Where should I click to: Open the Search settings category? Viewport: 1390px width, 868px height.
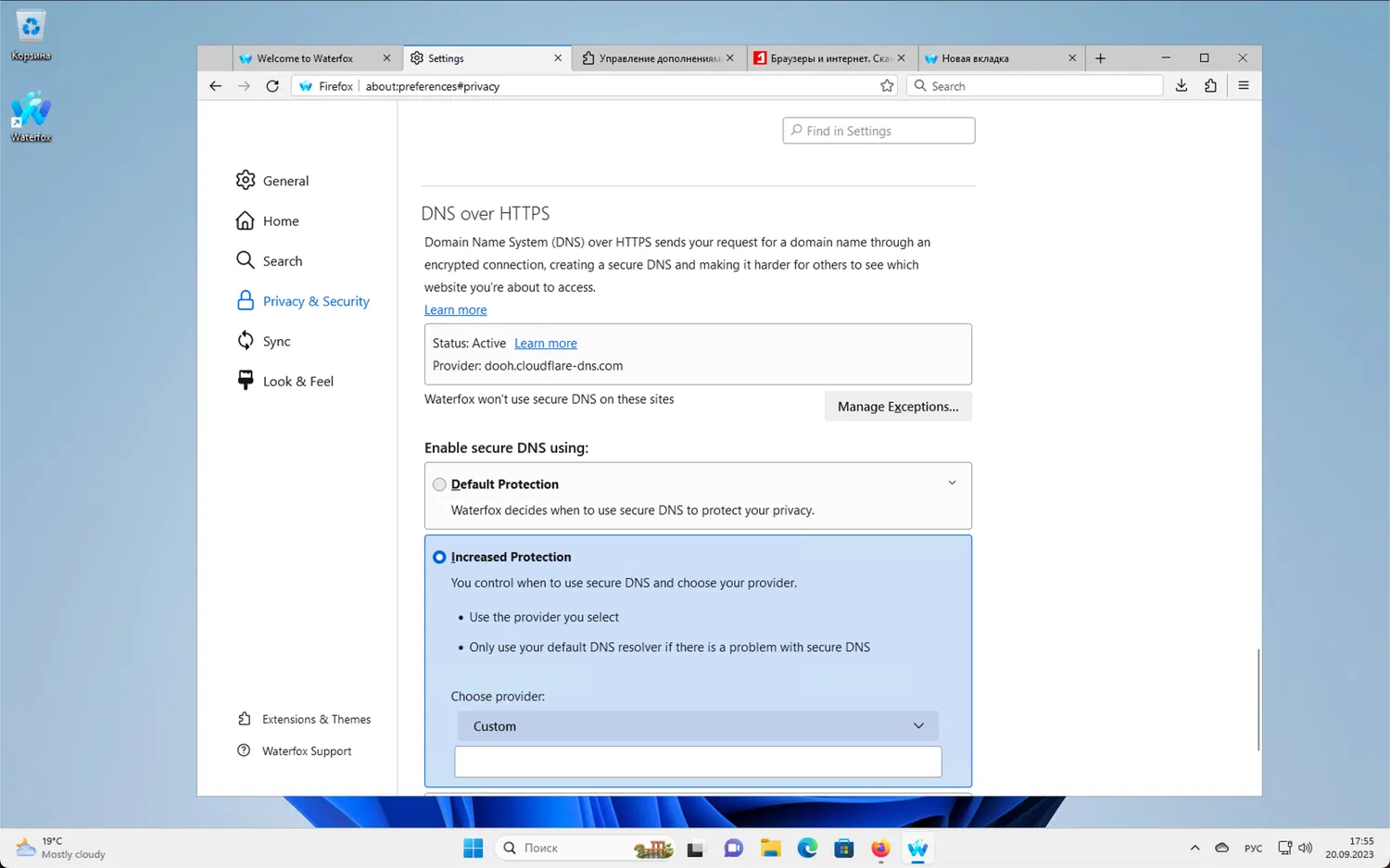tap(269, 261)
